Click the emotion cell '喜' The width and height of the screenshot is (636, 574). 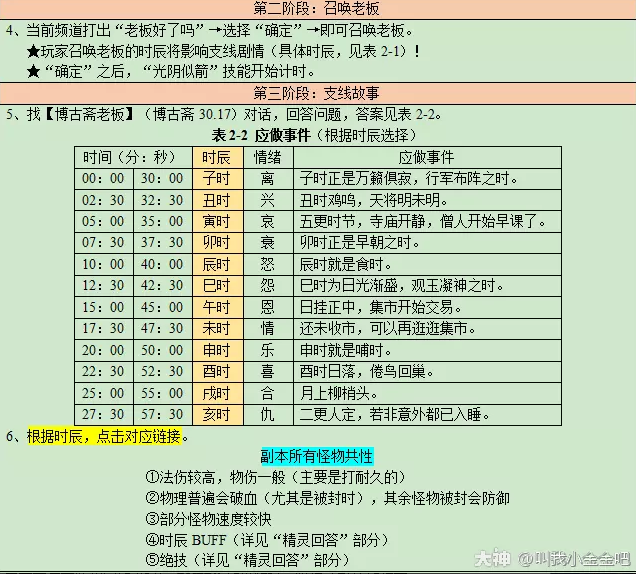268,372
